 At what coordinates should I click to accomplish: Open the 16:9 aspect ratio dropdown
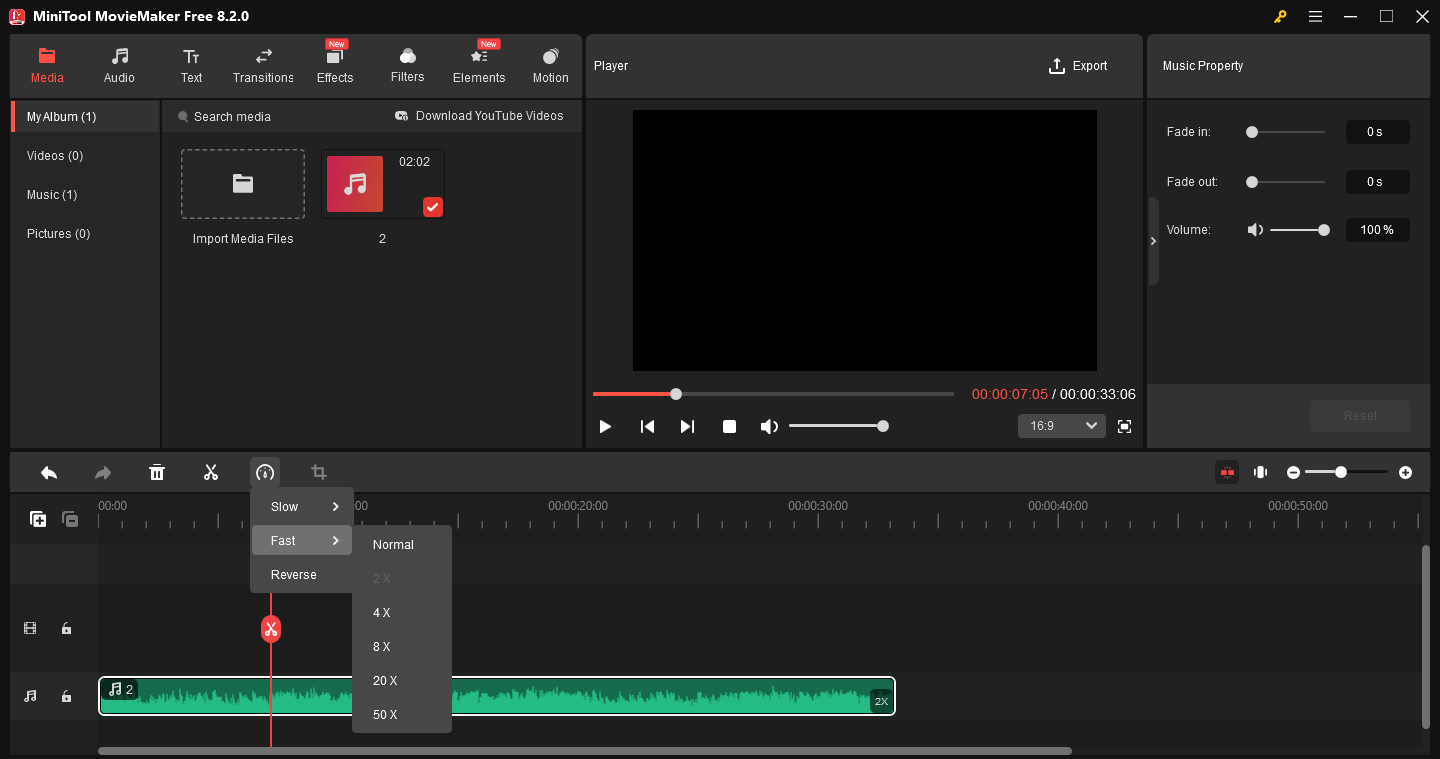pos(1062,426)
